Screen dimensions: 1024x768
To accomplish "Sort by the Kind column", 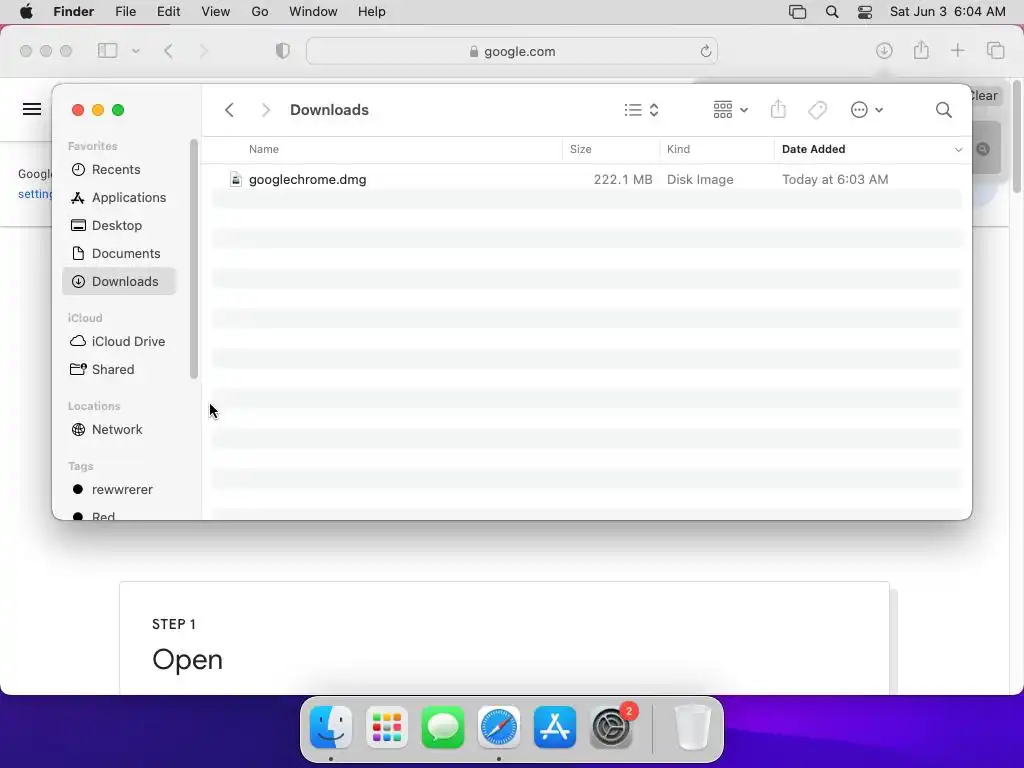I will 678,149.
